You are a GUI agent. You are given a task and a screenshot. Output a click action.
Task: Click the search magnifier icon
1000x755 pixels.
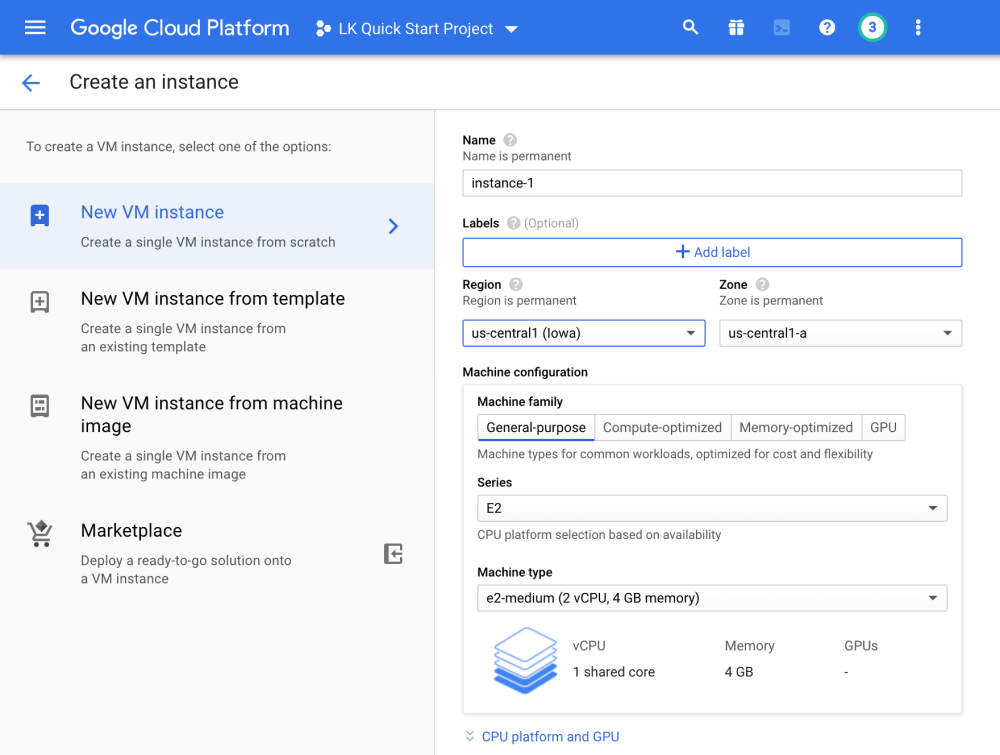[x=690, y=28]
